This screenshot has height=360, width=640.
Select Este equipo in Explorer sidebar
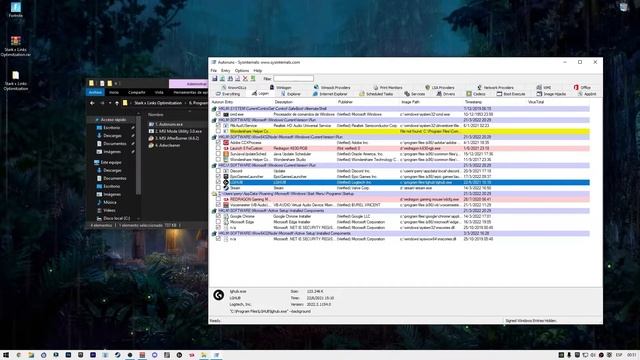pos(108,162)
